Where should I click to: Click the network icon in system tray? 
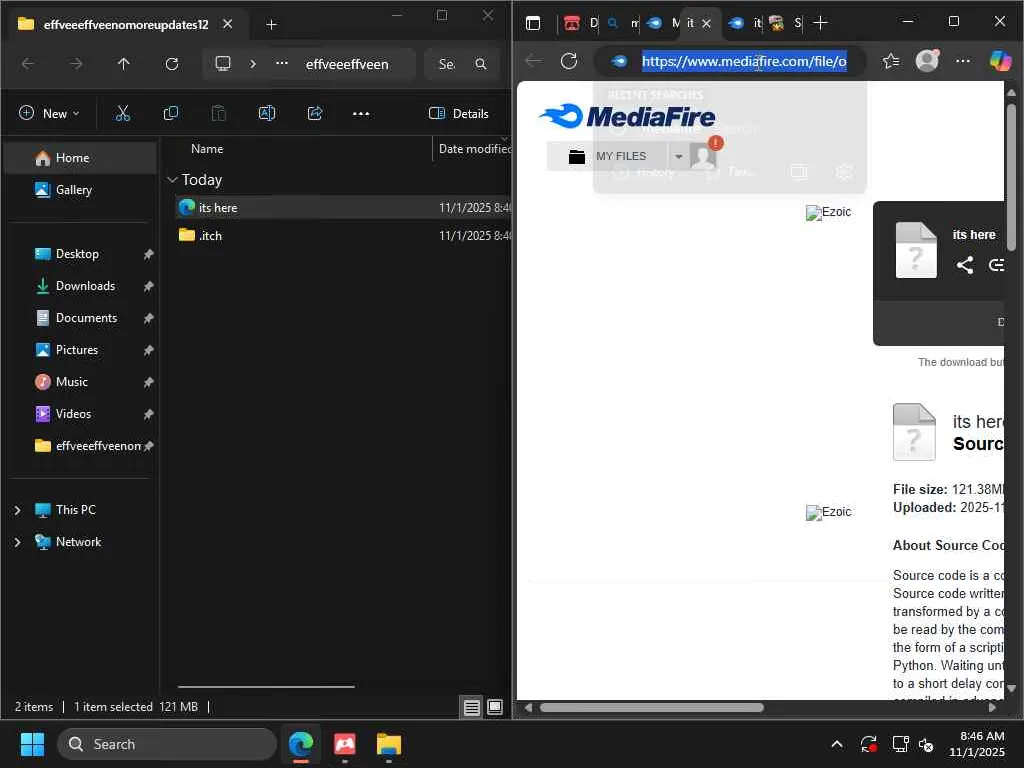[x=900, y=744]
